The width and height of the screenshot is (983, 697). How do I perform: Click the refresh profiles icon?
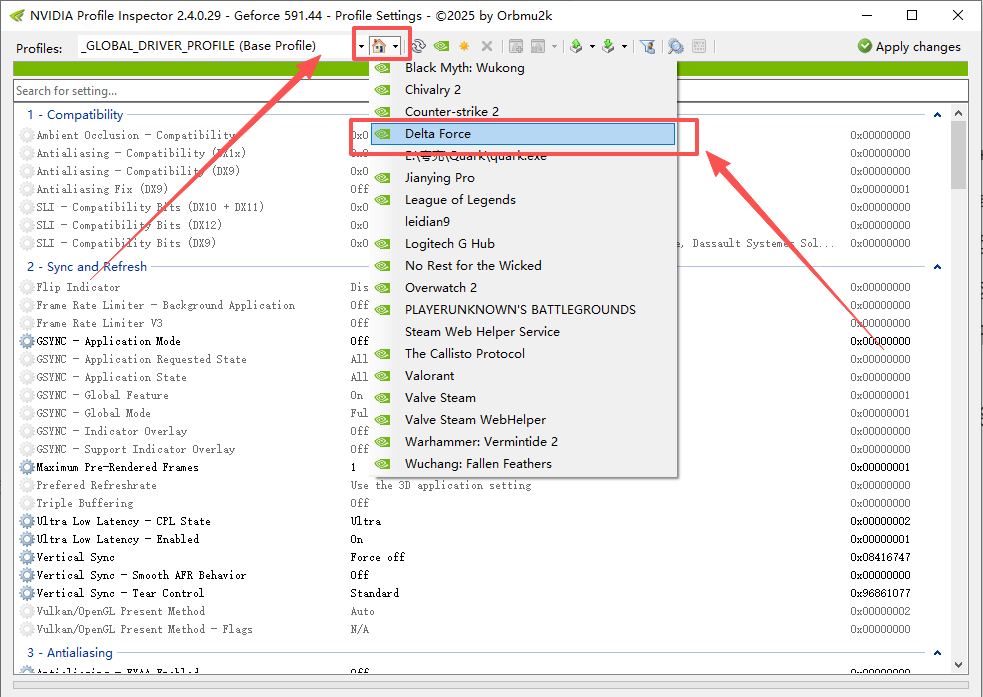tap(418, 46)
